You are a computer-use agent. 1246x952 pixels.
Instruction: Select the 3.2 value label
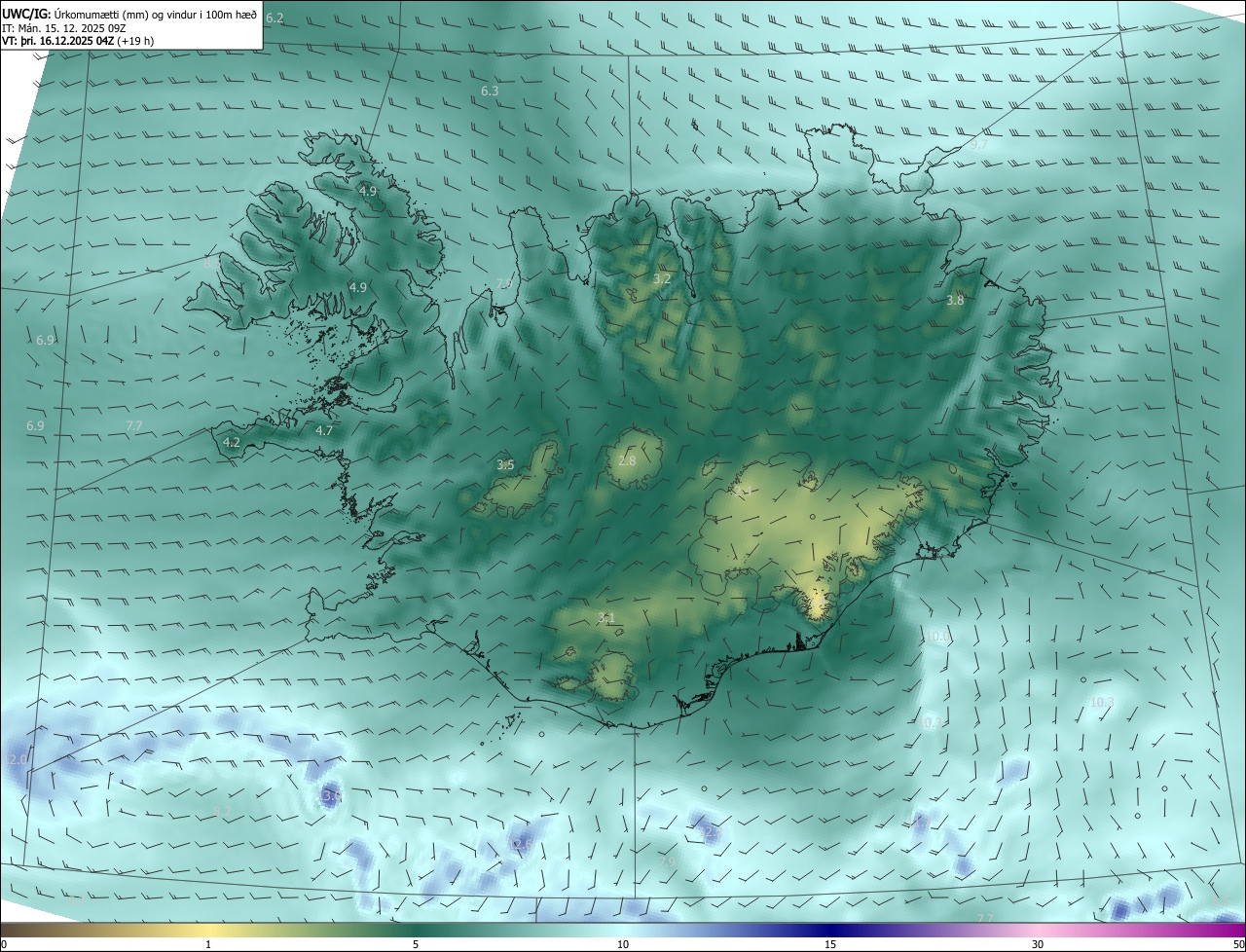pos(662,278)
